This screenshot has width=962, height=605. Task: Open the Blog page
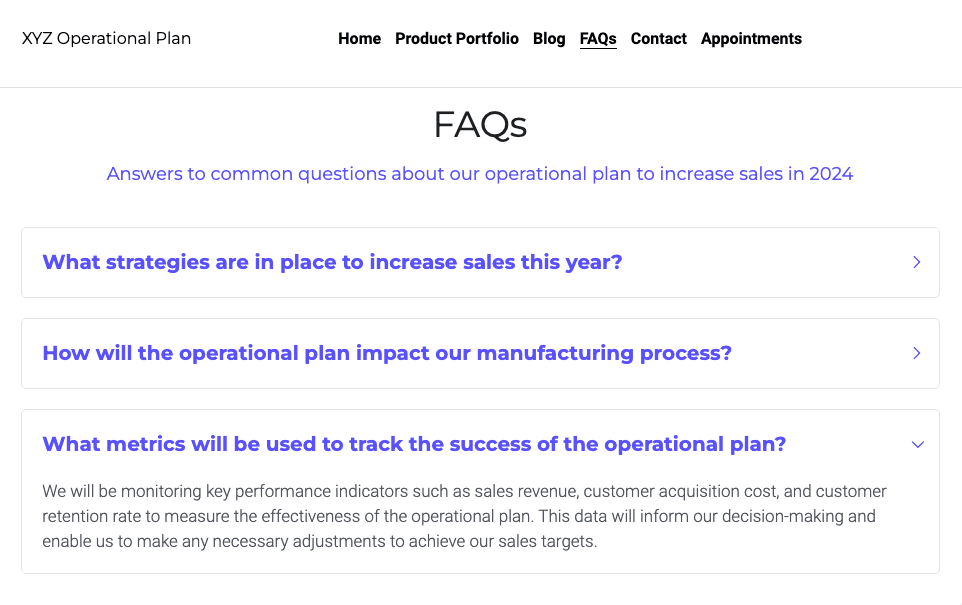[x=549, y=39]
